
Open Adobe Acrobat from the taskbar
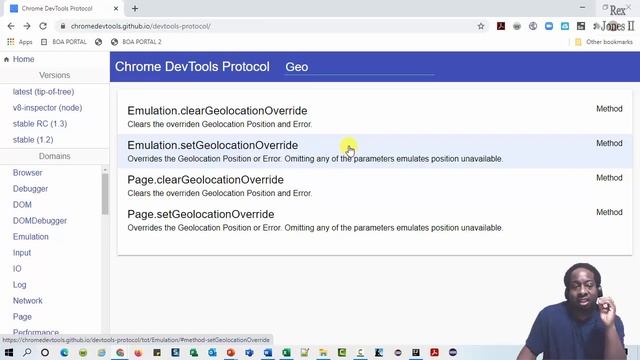pyautogui.click(x=434, y=352)
